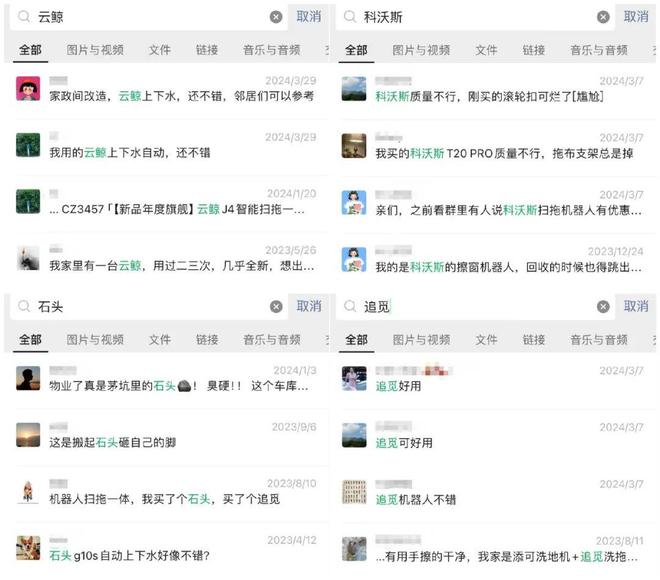
Task: Open corgi avatar beside 石头 g10s message
Action: click(x=28, y=548)
